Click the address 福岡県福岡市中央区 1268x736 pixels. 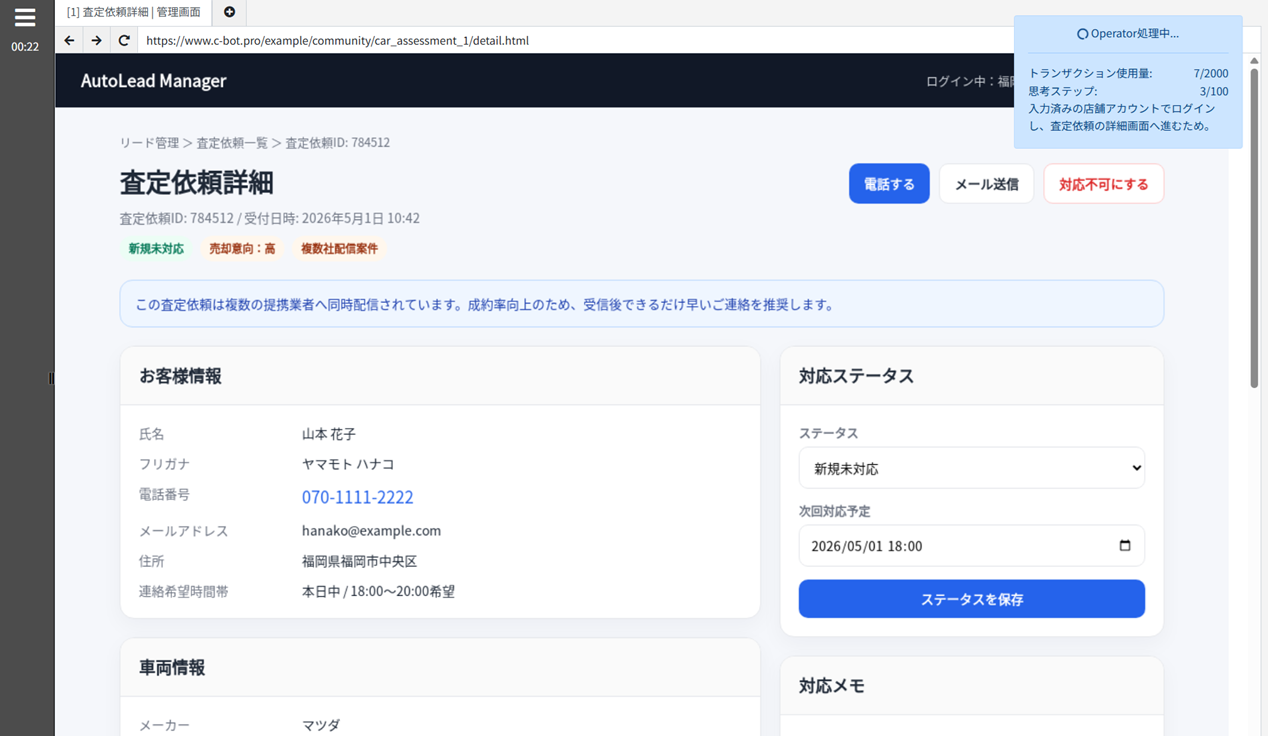pyautogui.click(x=359, y=562)
